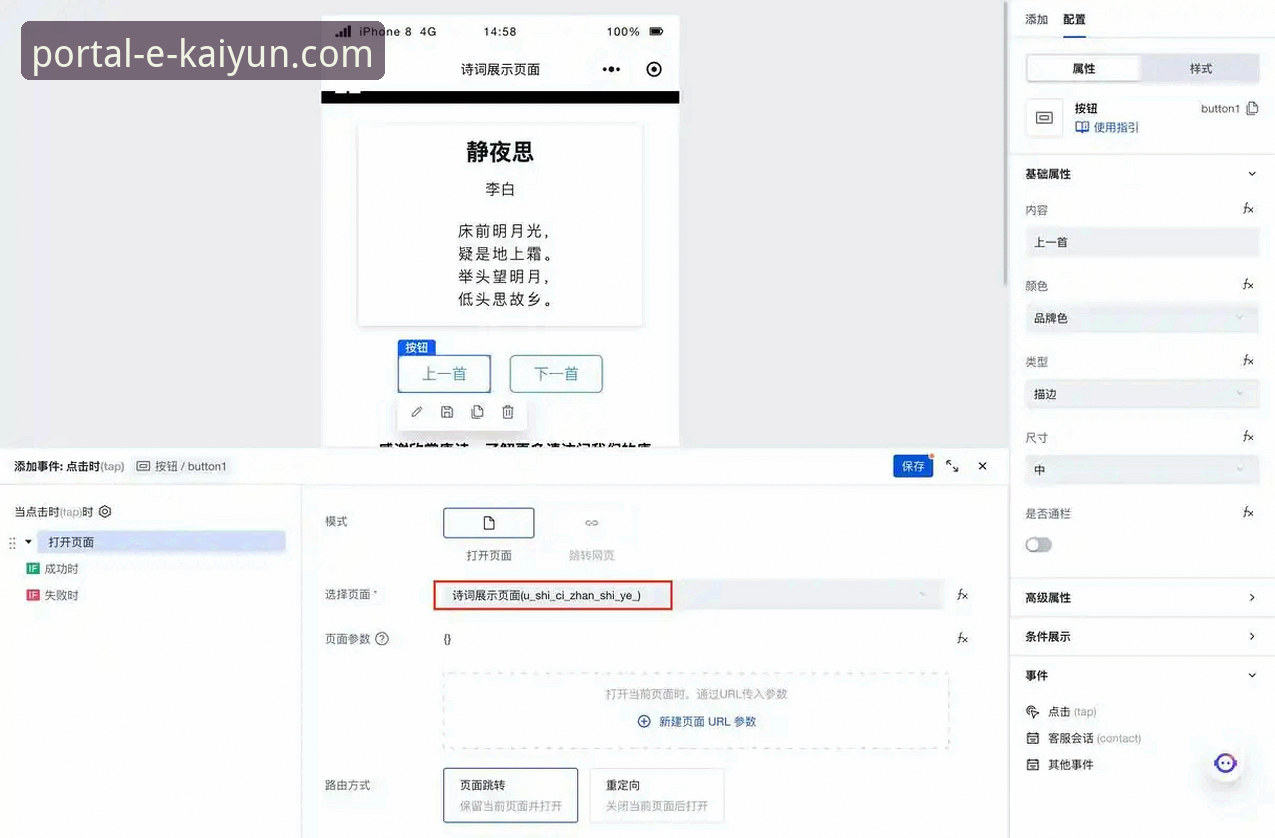This screenshot has height=838, width=1275.
Task: Click the edit pencil icon under the button
Action: 417,412
